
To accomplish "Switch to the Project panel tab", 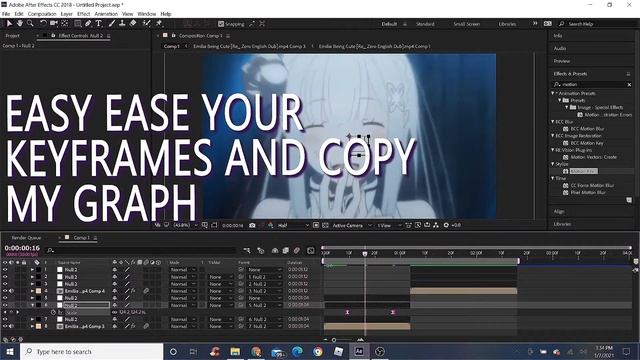I will pyautogui.click(x=12, y=36).
